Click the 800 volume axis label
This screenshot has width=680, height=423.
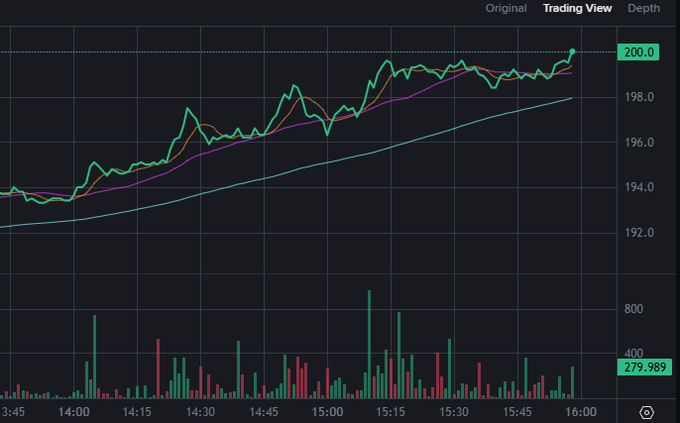[x=633, y=309]
